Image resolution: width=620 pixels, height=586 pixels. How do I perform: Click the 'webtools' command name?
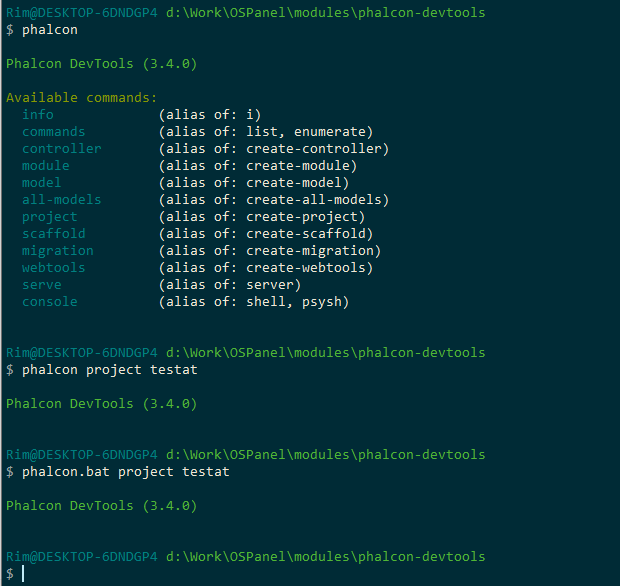[x=54, y=268]
